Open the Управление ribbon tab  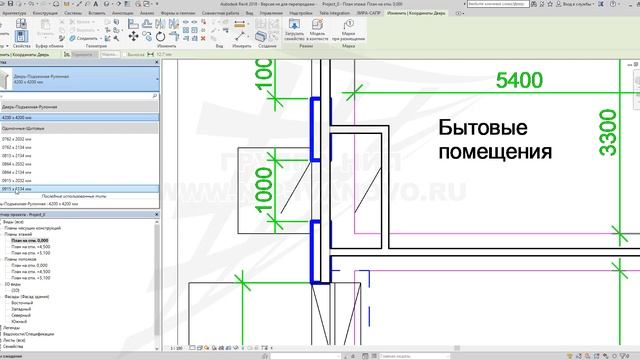[x=271, y=13]
